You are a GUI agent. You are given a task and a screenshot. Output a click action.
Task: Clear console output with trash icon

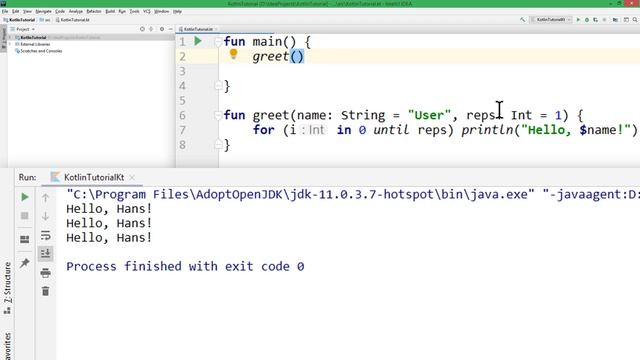(x=45, y=291)
